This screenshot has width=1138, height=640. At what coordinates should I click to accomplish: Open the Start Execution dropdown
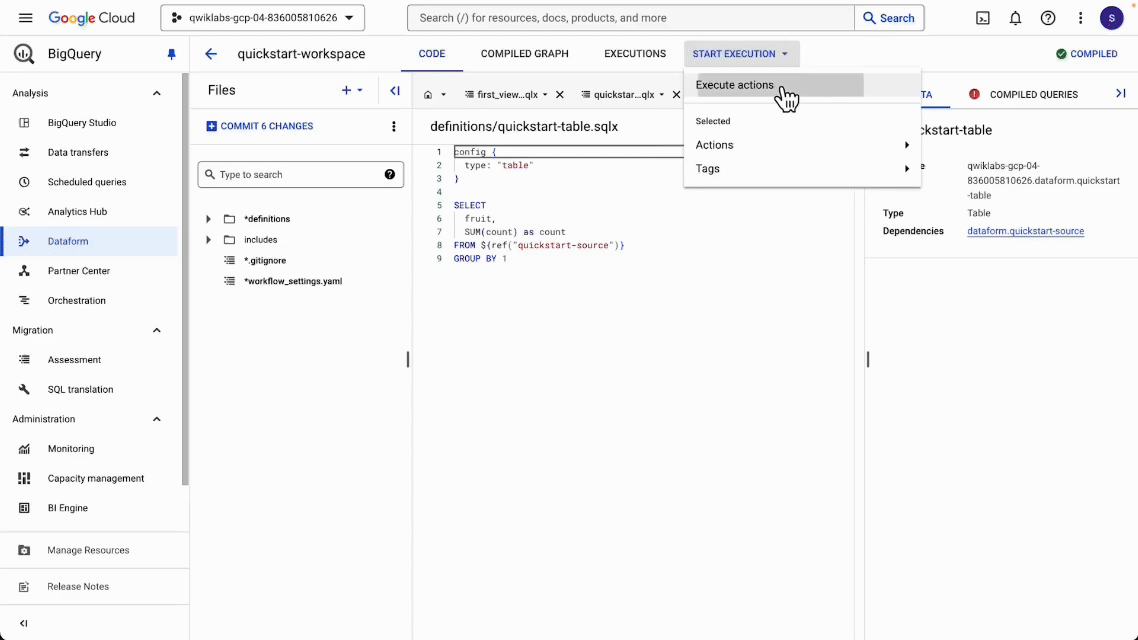[741, 54]
